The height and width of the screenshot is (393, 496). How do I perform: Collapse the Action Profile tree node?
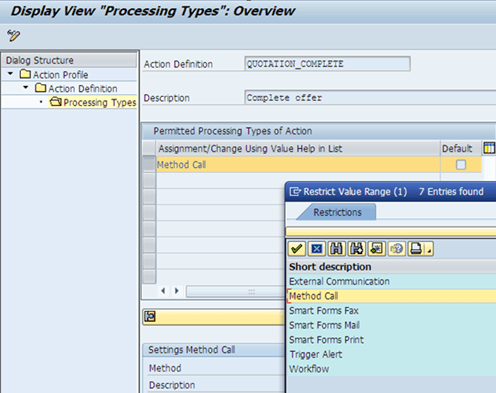tap(10, 73)
